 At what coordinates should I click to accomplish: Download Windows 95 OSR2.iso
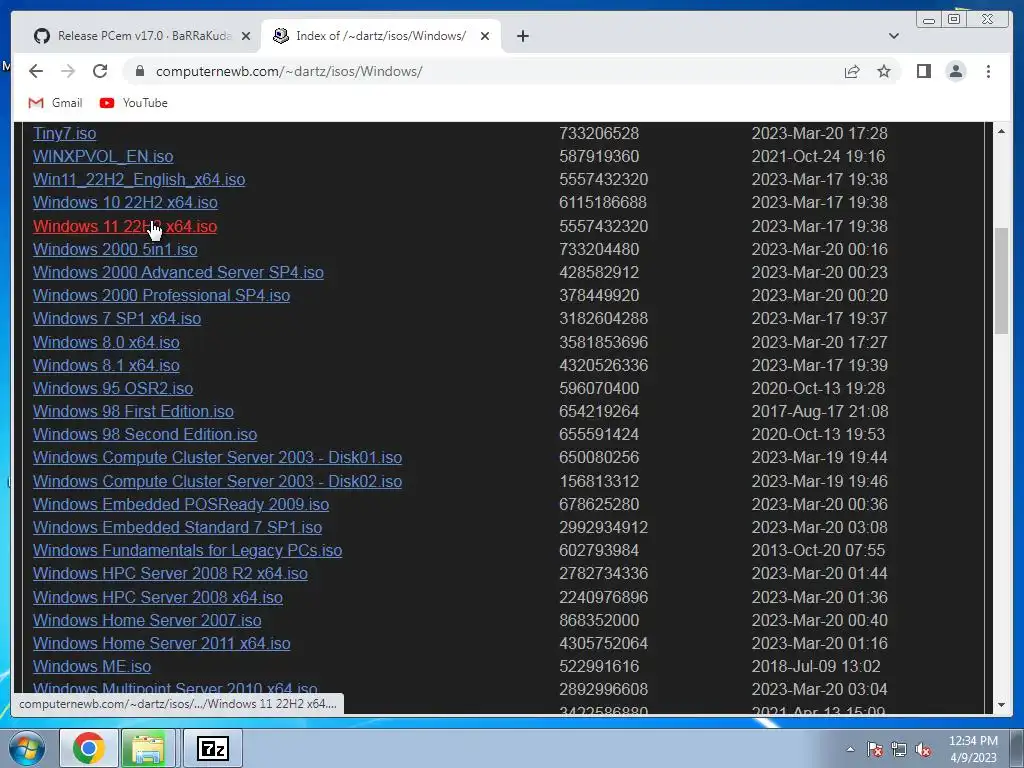(x=113, y=389)
